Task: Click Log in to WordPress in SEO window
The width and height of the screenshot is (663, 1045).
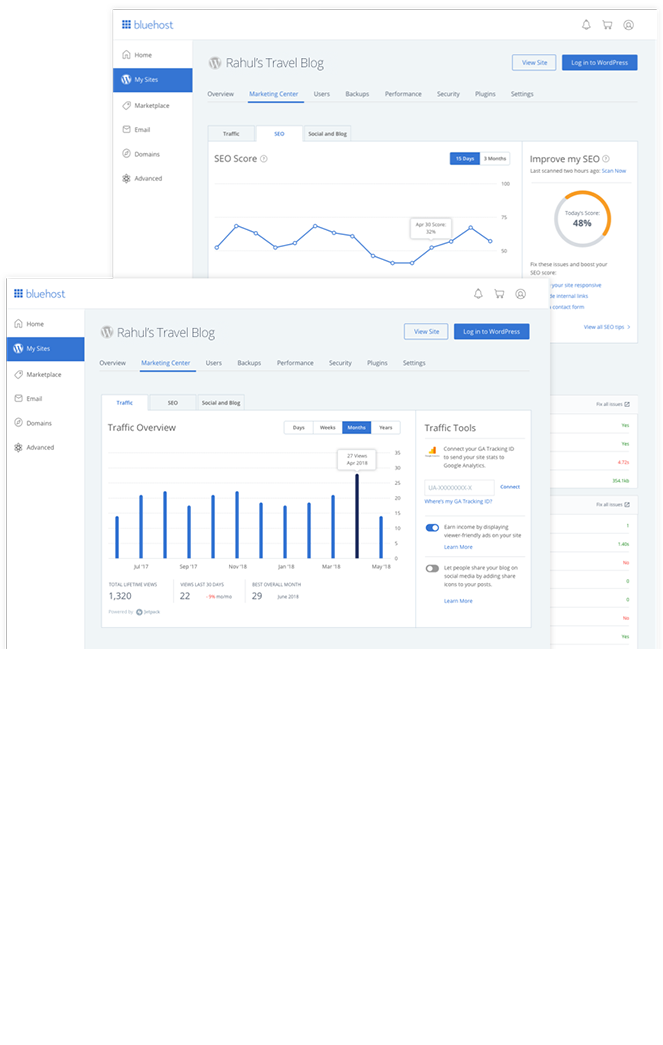Action: pos(600,63)
